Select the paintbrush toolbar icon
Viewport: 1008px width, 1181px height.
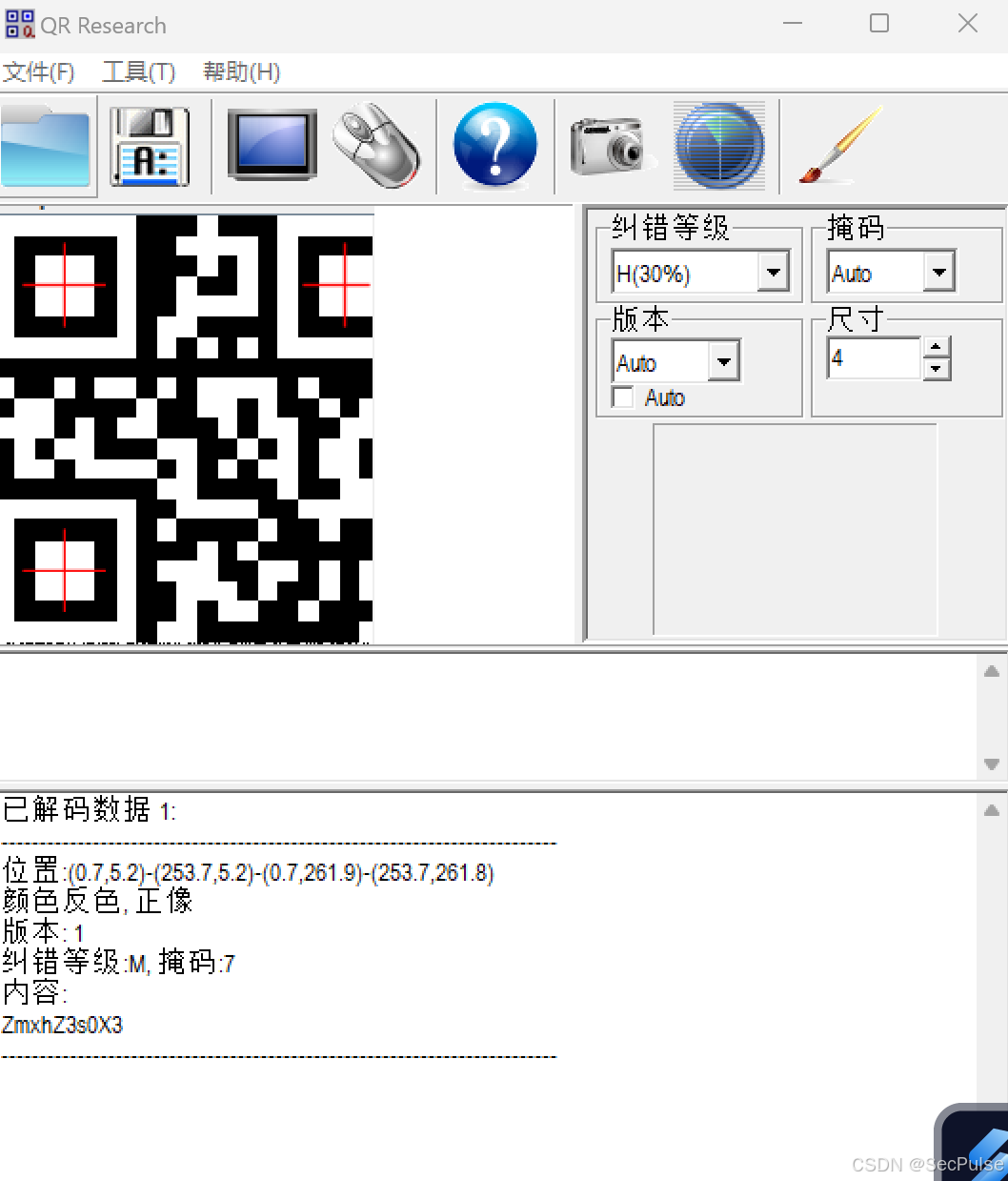[x=839, y=145]
